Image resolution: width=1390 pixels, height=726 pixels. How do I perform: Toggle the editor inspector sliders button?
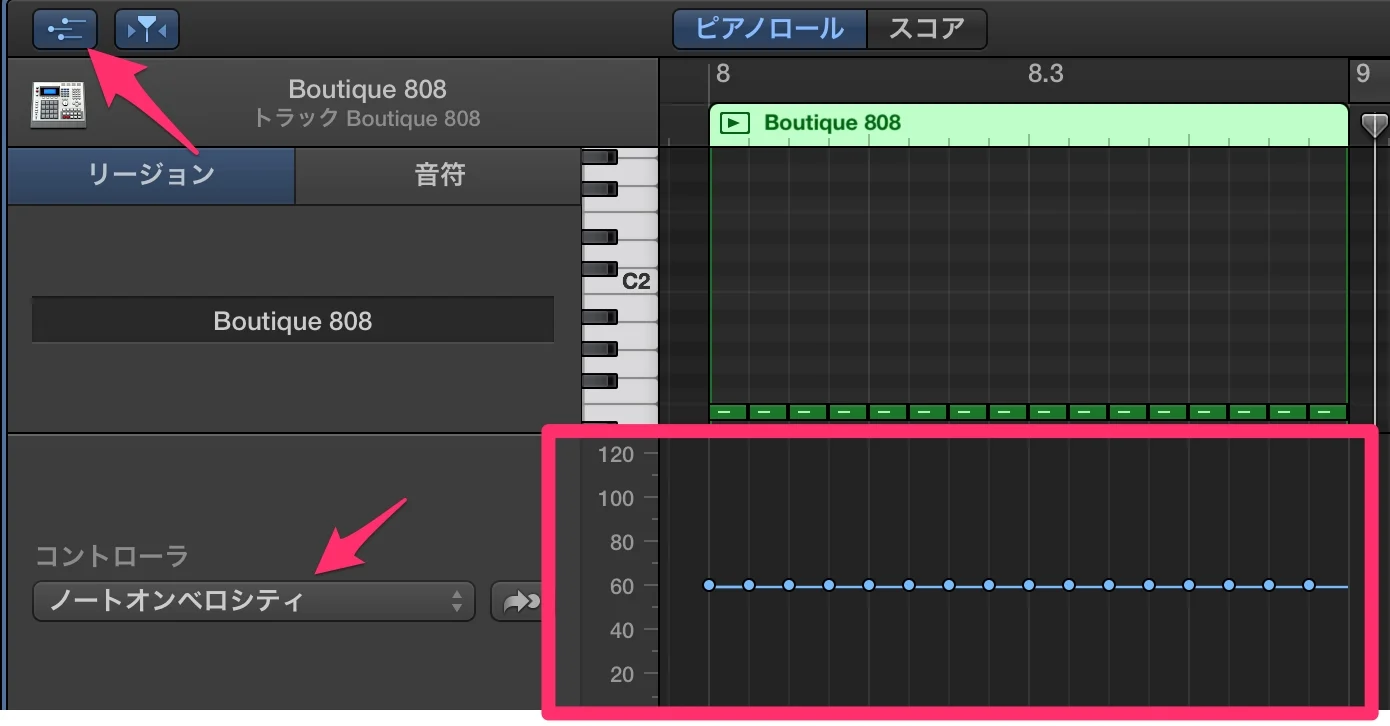[x=65, y=29]
